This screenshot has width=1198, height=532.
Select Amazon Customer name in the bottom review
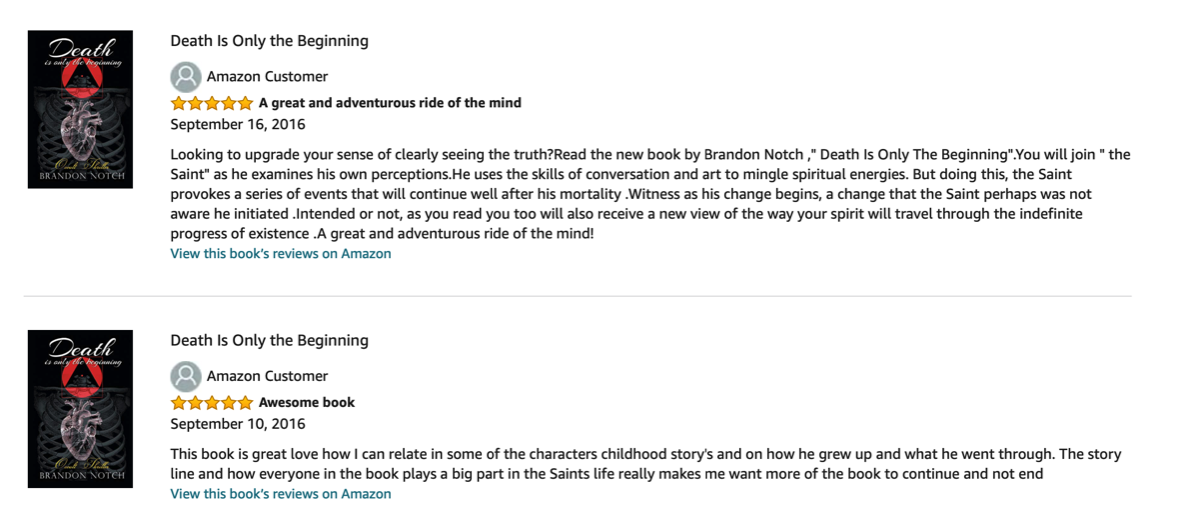267,377
